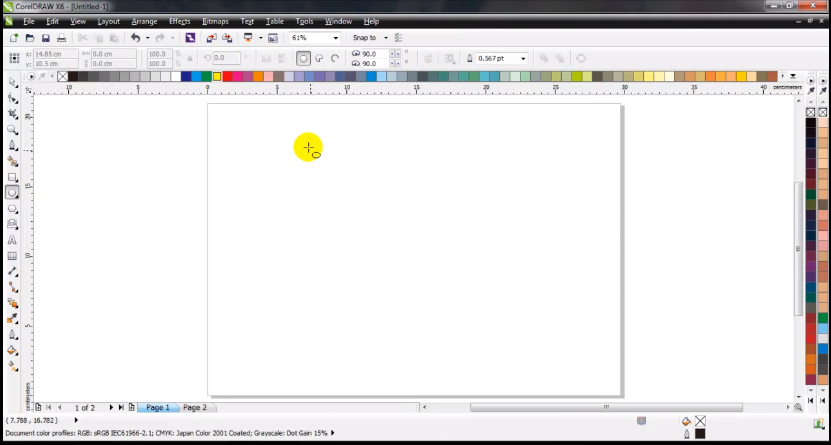Click the zoom navigator magnifier button
Screen dimensions: 831x445
[x=798, y=407]
